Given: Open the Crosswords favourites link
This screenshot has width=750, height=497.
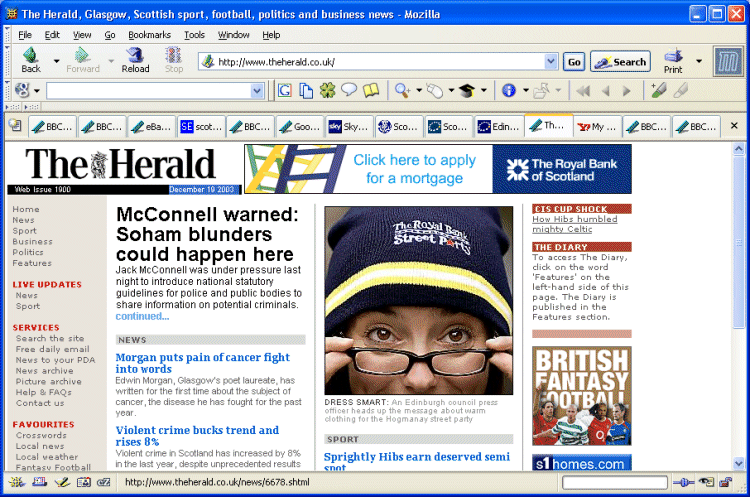Looking at the screenshot, I should [x=41, y=435].
